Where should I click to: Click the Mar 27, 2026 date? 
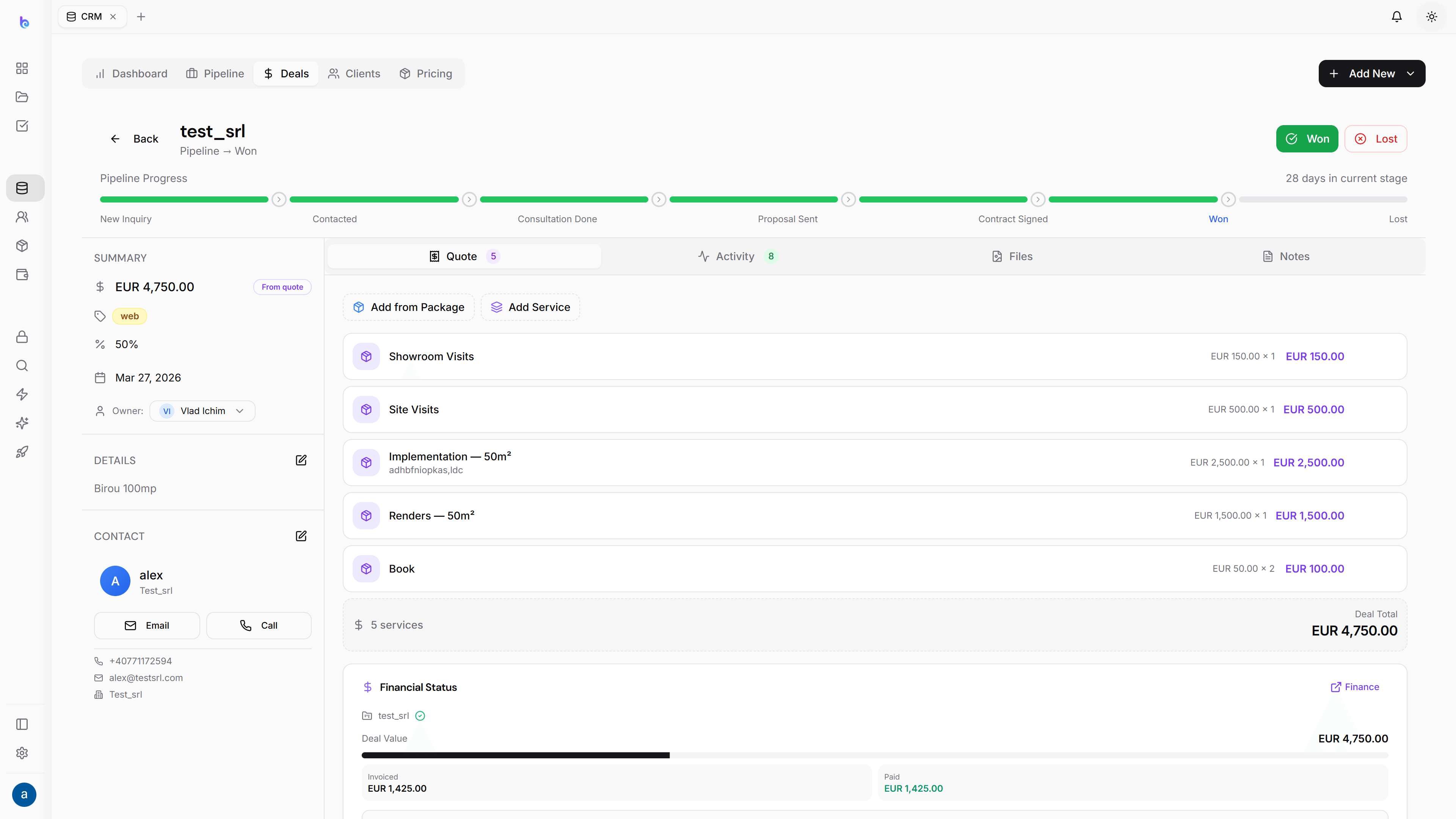pos(148,378)
